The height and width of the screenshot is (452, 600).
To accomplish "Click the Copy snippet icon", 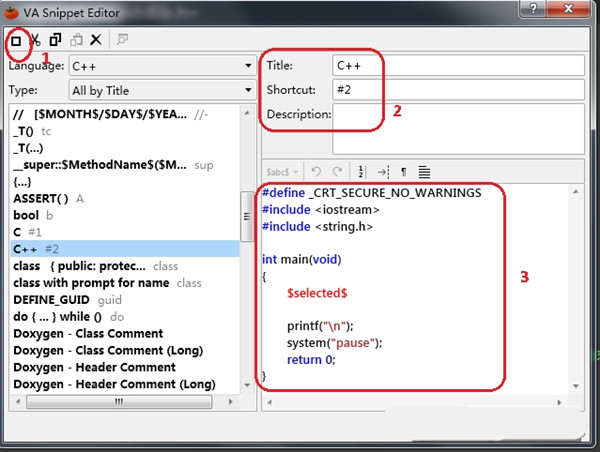I will 55,40.
